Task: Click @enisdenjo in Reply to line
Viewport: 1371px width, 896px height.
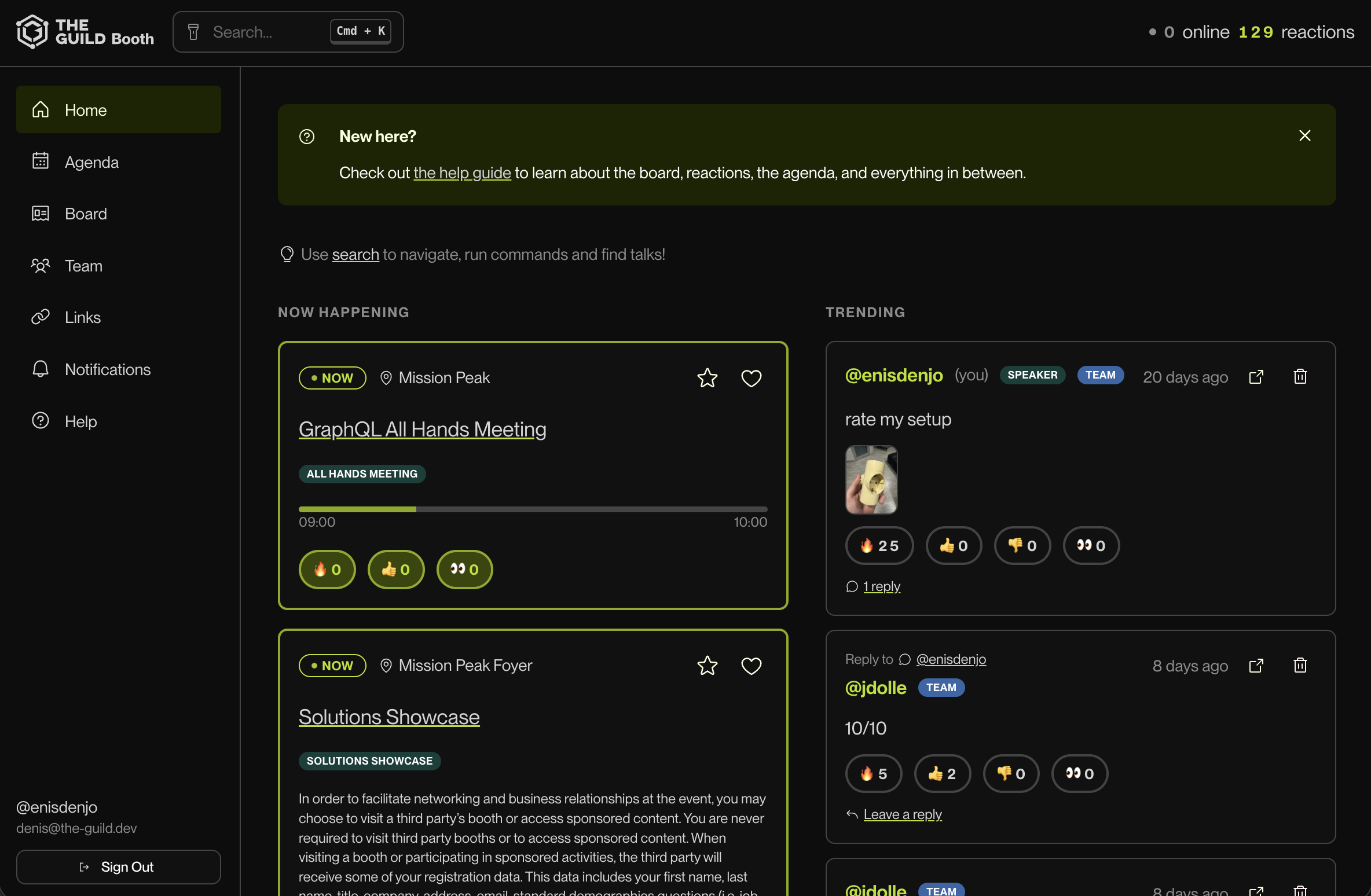Action: pyautogui.click(x=951, y=659)
